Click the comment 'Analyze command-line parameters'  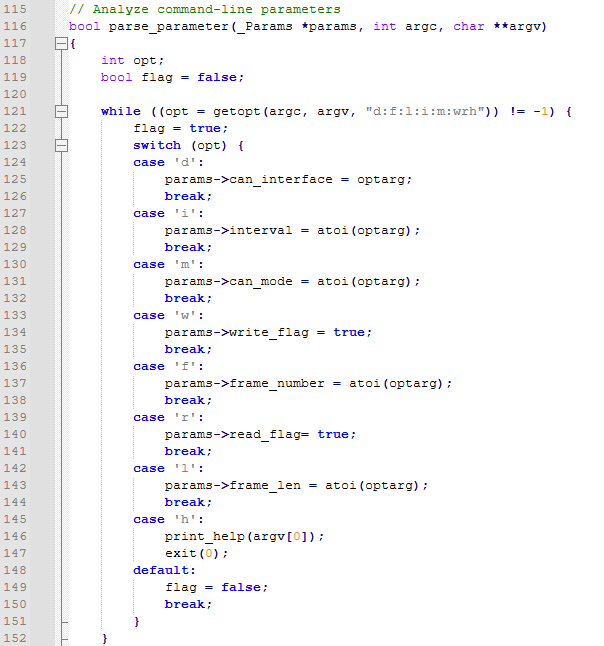[x=217, y=9]
